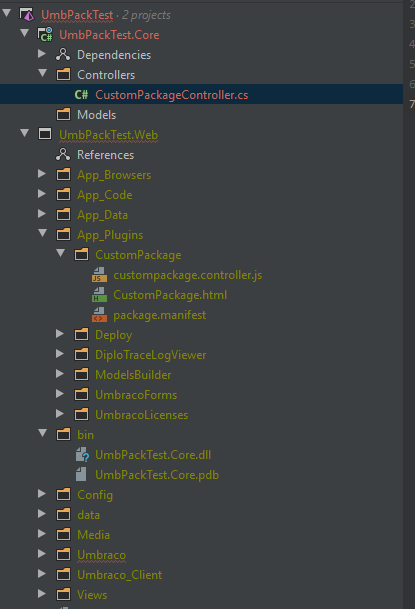The image size is (415, 609).
Task: Collapse the App_Plugins folder
Action: [x=43, y=233]
